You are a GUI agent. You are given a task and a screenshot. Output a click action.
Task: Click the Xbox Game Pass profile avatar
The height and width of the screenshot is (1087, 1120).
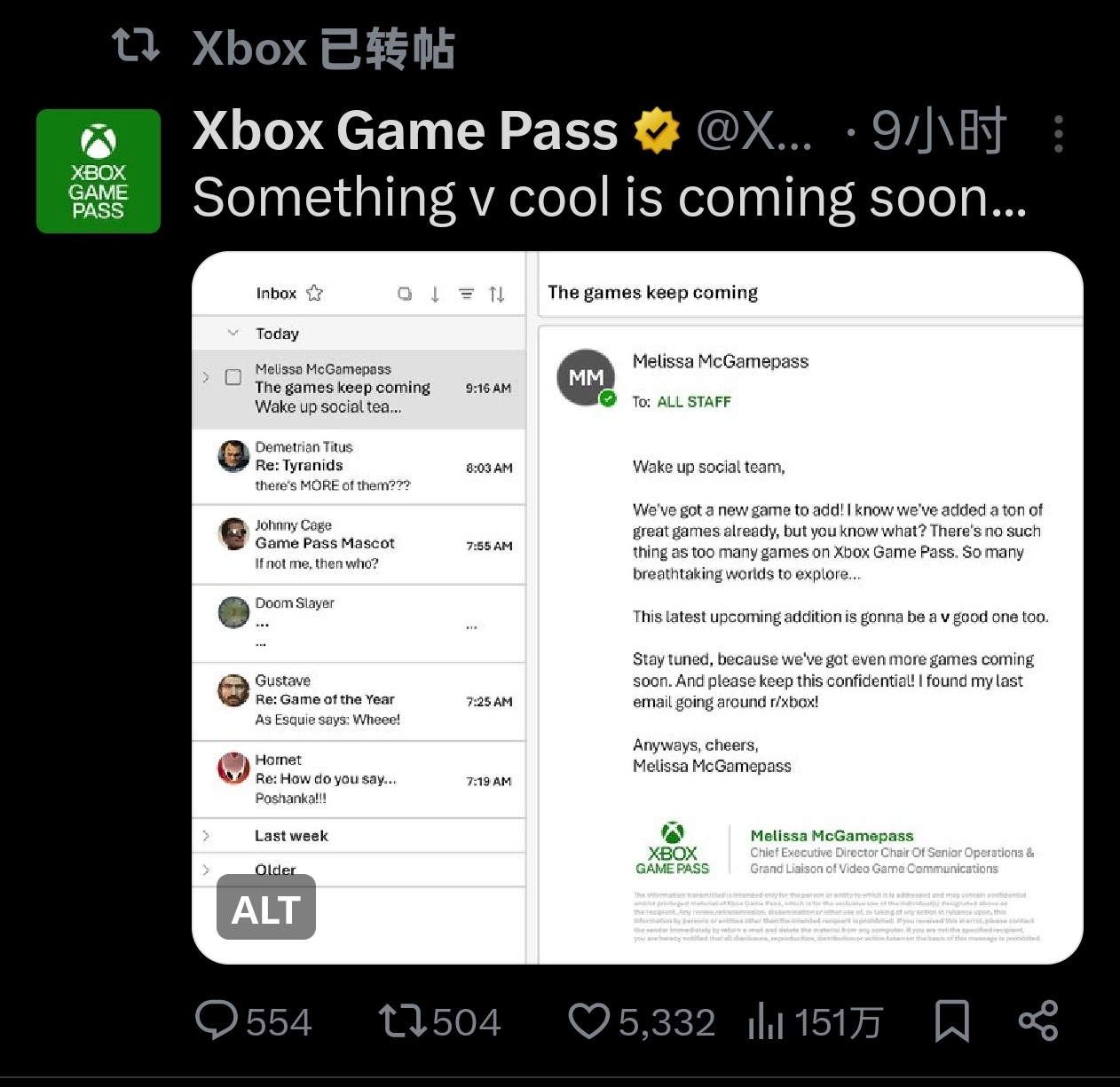[x=99, y=171]
